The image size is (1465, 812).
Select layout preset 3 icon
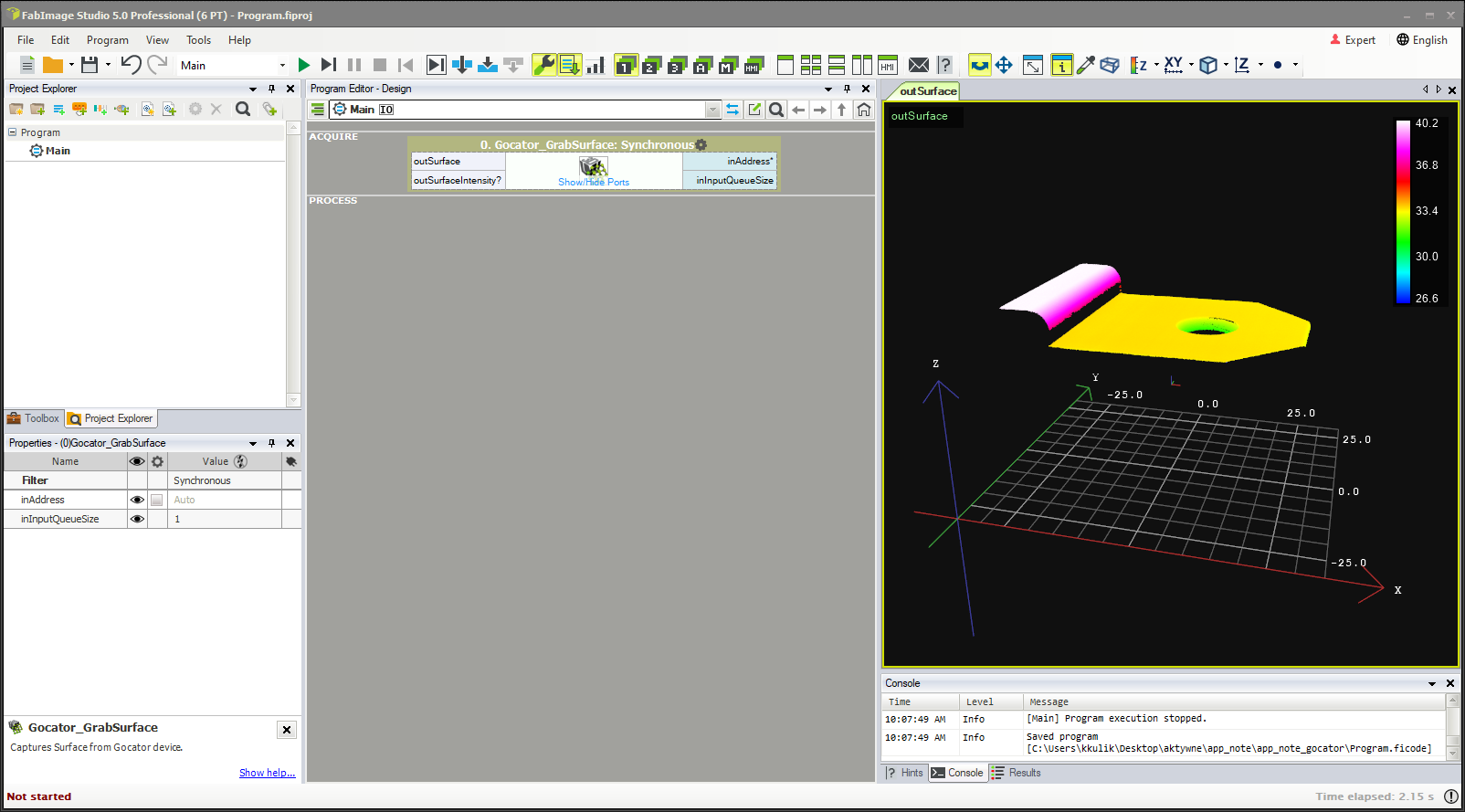click(x=677, y=65)
